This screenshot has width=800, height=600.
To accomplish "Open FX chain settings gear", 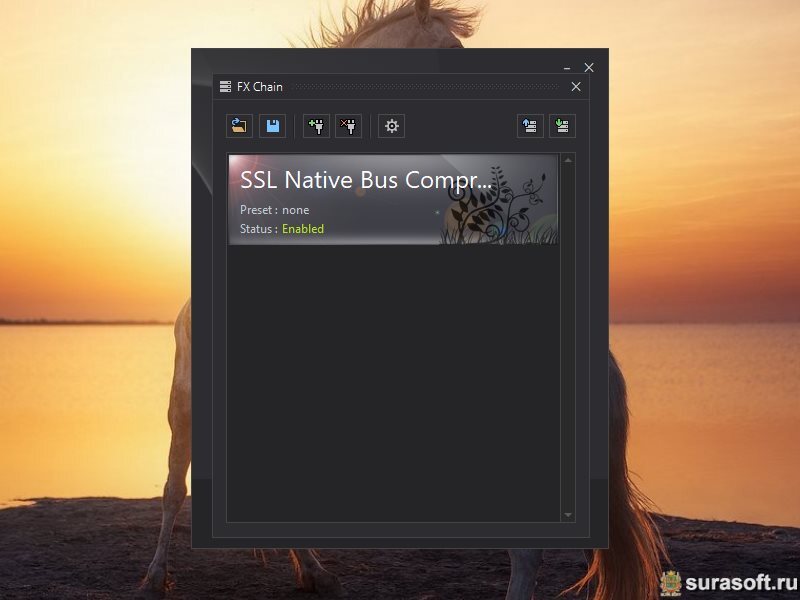I will click(391, 126).
